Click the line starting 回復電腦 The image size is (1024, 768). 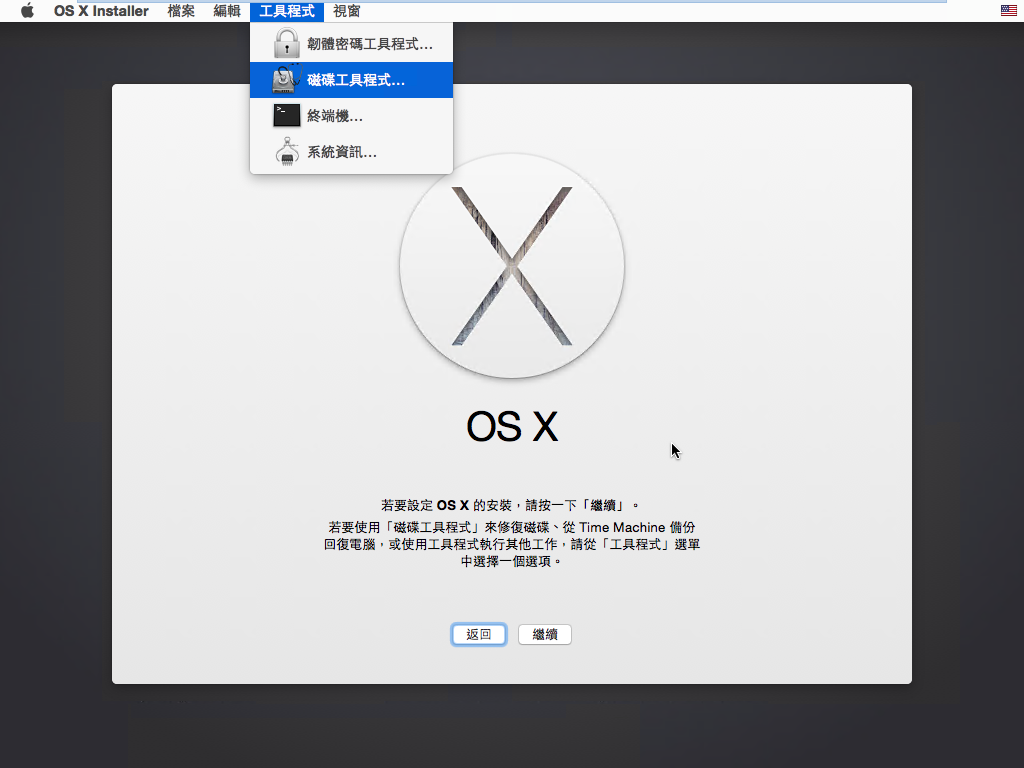[x=512, y=544]
